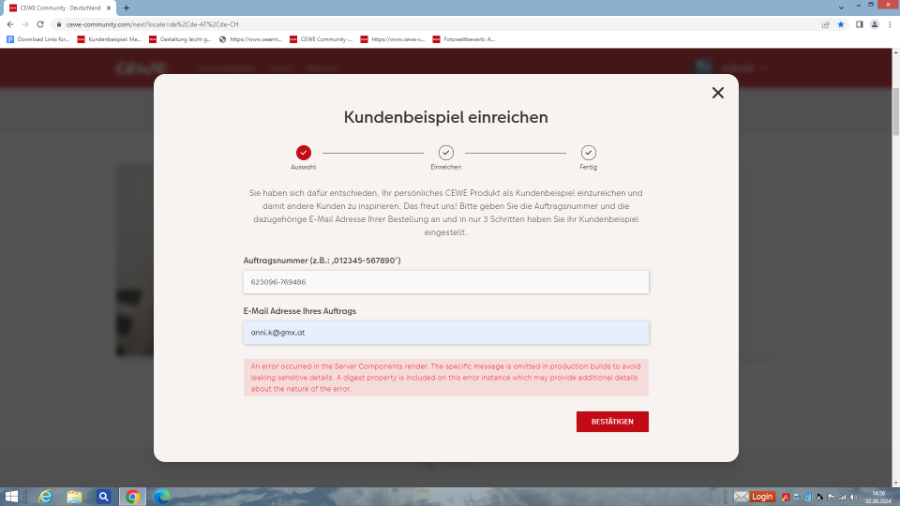Click the orange Login taskbar button

(762, 497)
